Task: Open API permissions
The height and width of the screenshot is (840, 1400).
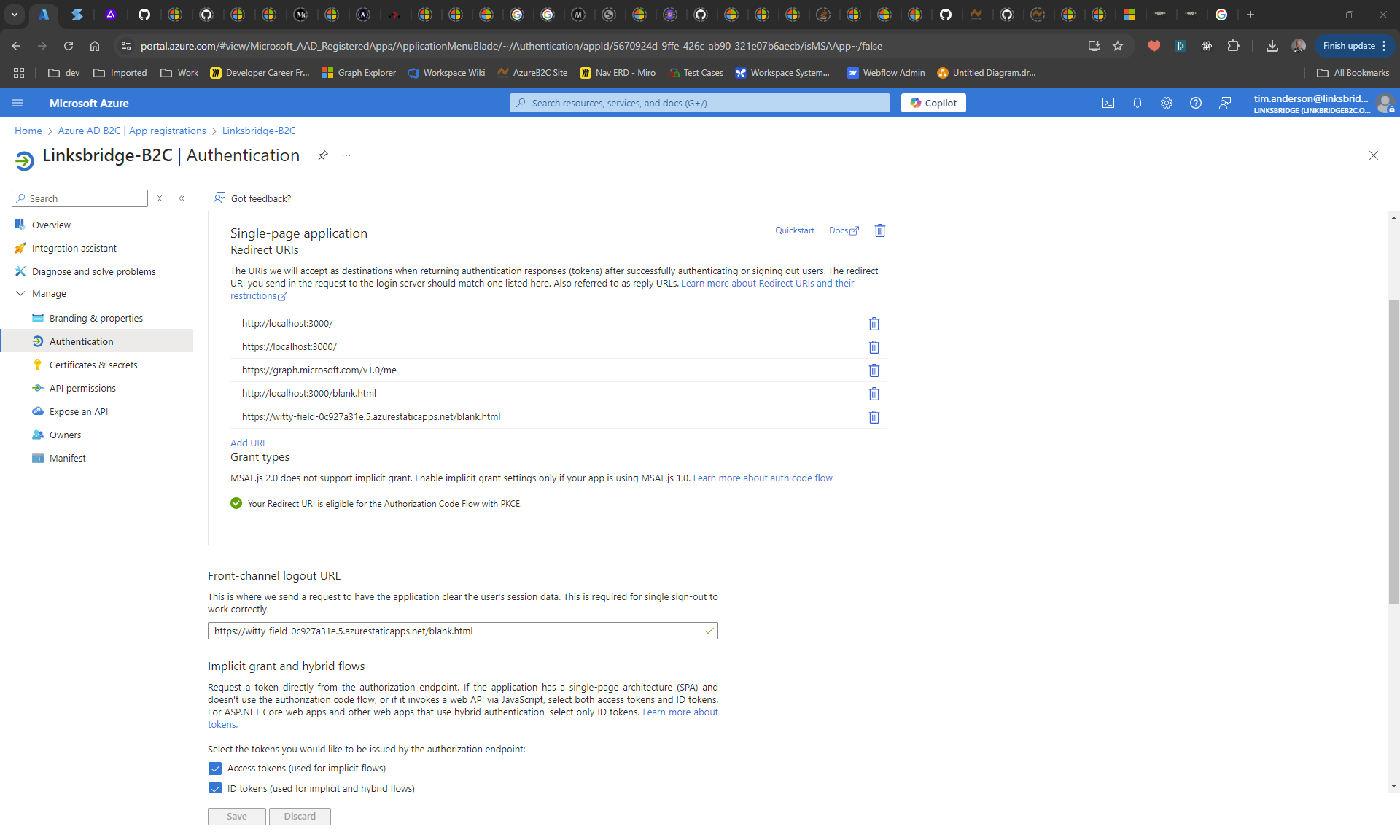Action: point(82,388)
